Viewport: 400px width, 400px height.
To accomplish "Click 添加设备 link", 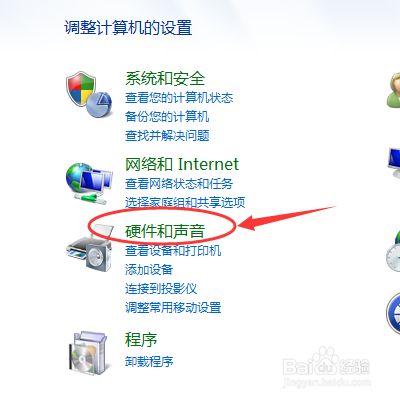I will point(149,270).
